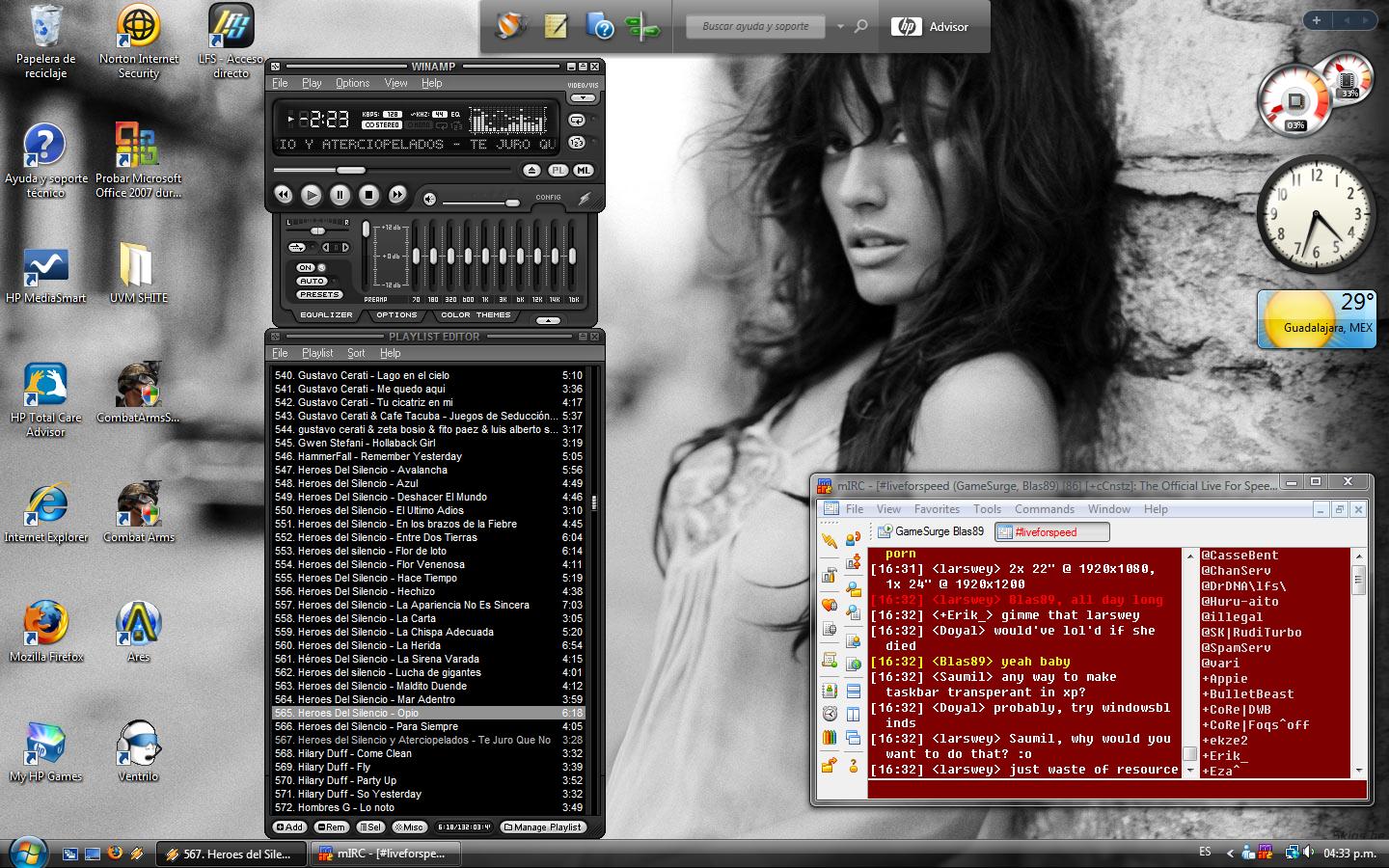Switch to GameSurge Blas89 status window
The image size is (1389, 868).
(931, 531)
